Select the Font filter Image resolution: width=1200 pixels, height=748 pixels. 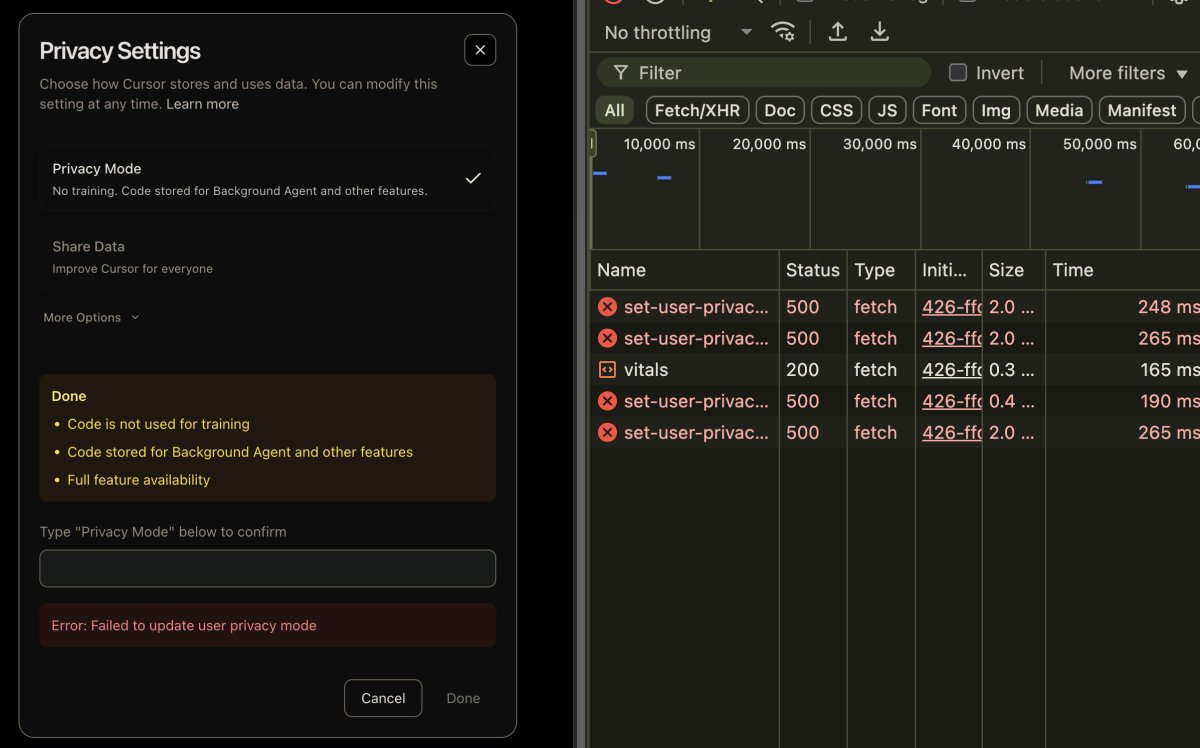939,110
